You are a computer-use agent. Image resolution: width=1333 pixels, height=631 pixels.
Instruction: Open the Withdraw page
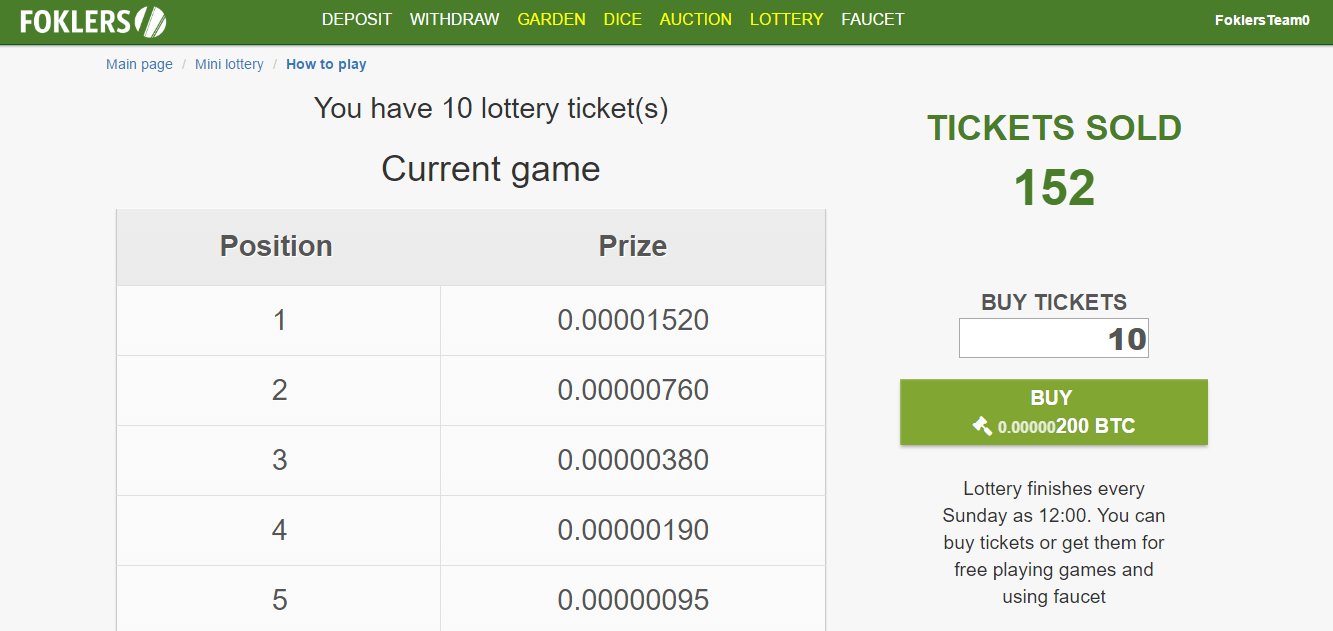coord(454,19)
